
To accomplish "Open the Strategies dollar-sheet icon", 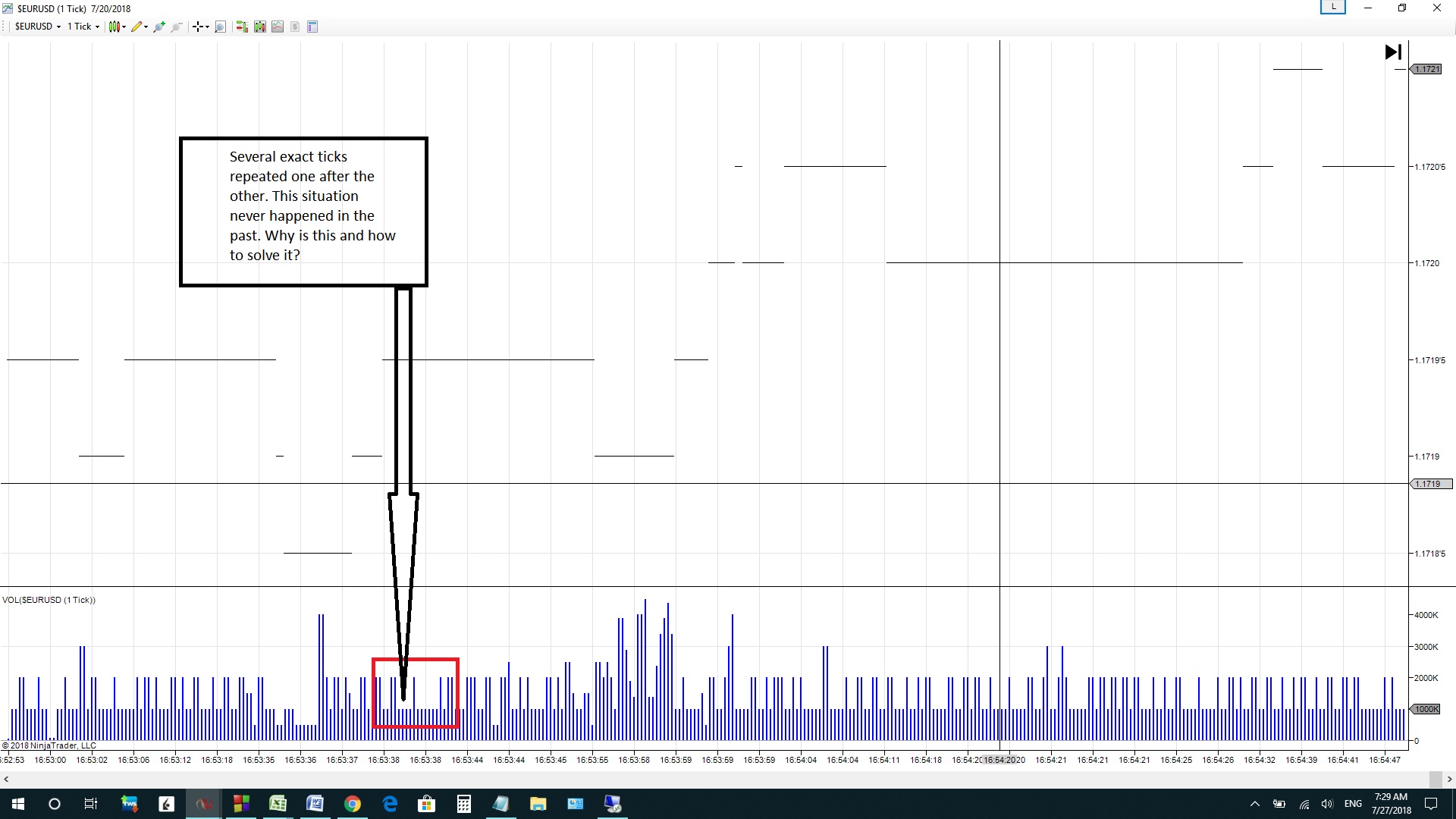I will coord(295,27).
